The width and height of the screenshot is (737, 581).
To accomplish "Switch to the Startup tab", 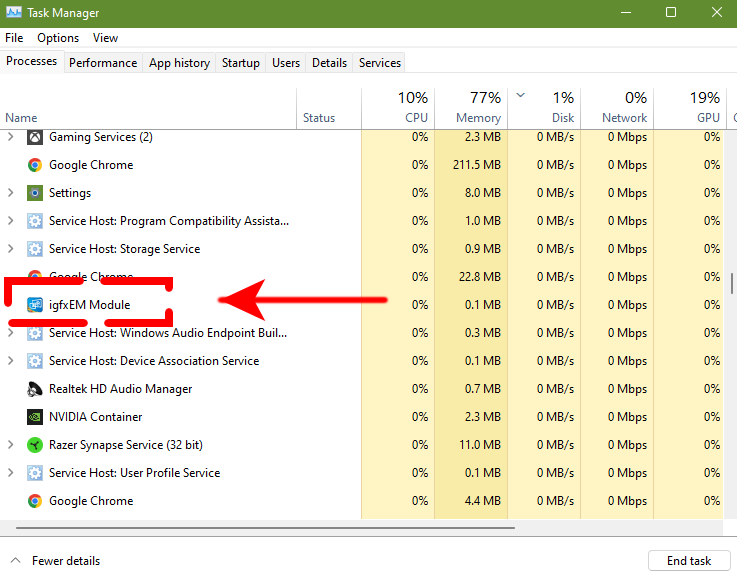I will point(241,63).
